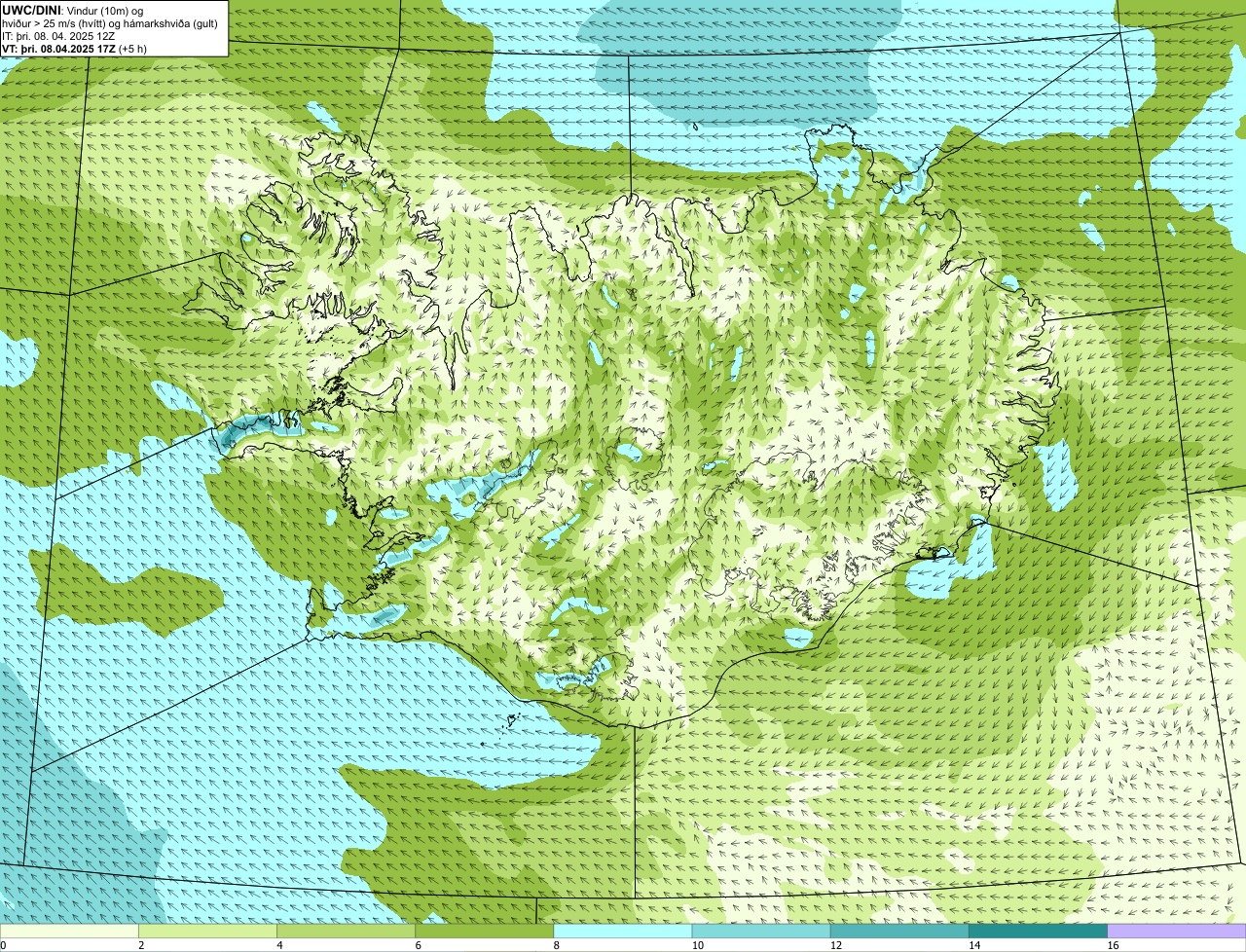Viewport: 1246px width, 952px height.
Task: Click the legend scale label '0'
Action: tap(3, 945)
